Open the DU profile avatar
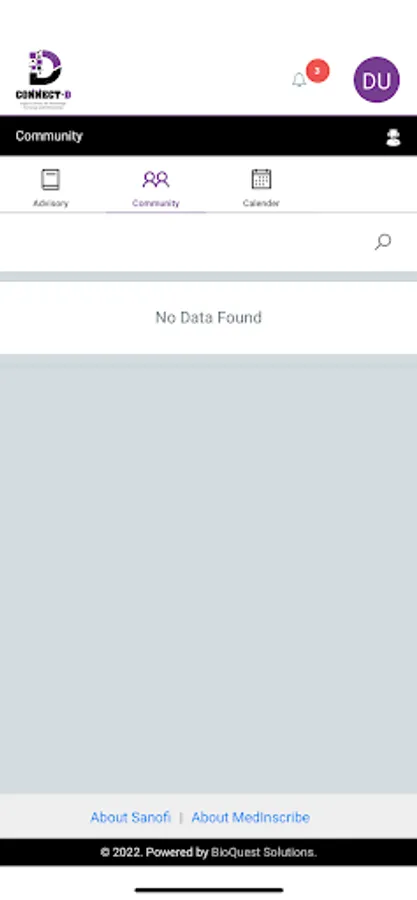Viewport: 417px width, 900px height. coord(376,80)
